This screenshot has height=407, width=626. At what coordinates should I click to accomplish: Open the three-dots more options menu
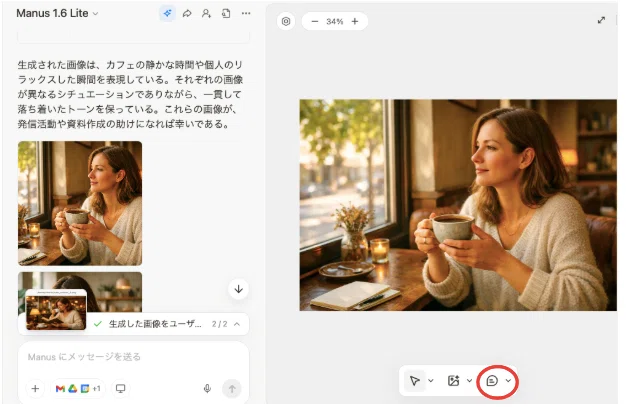coord(246,14)
